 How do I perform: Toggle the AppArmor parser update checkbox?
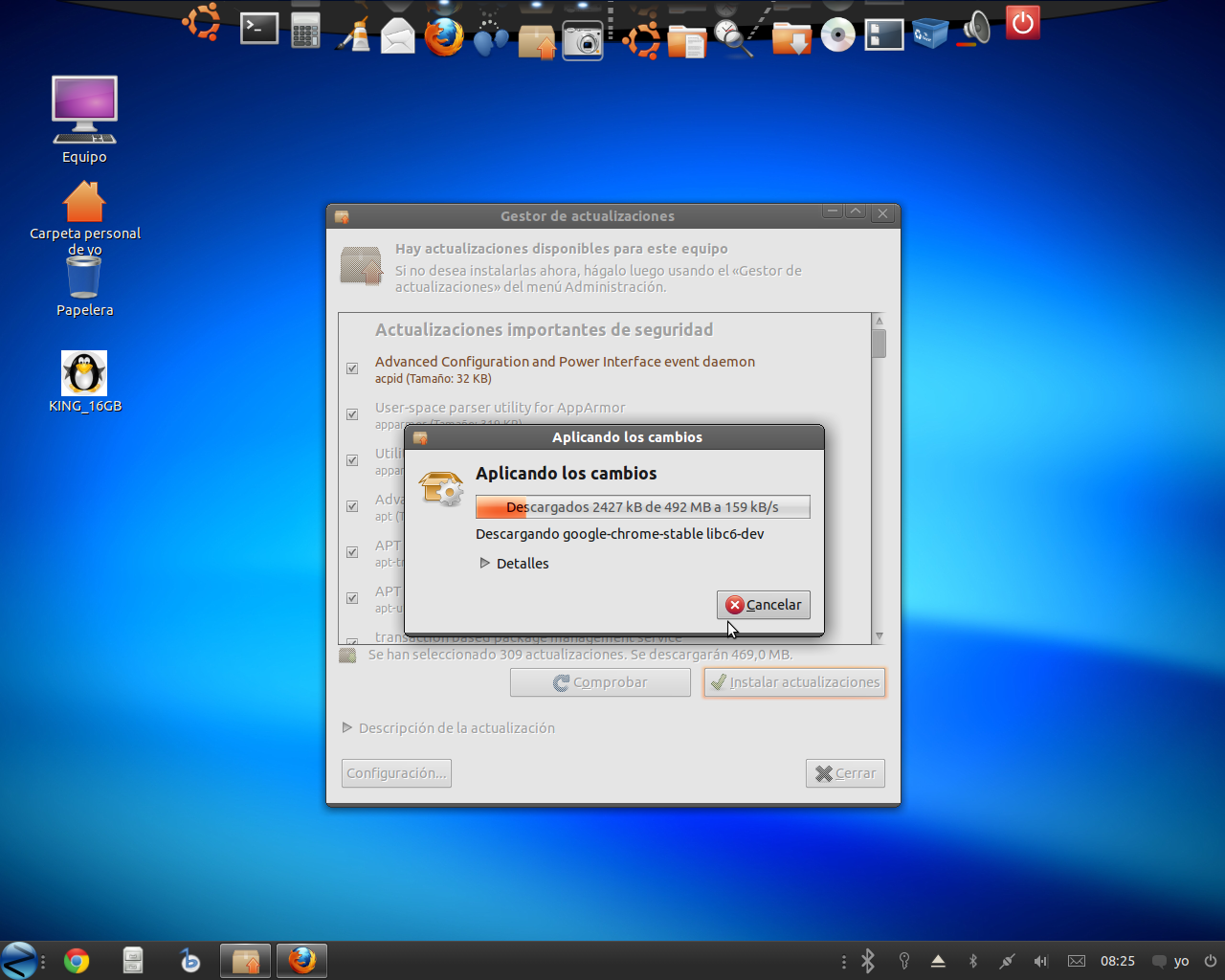[352, 414]
